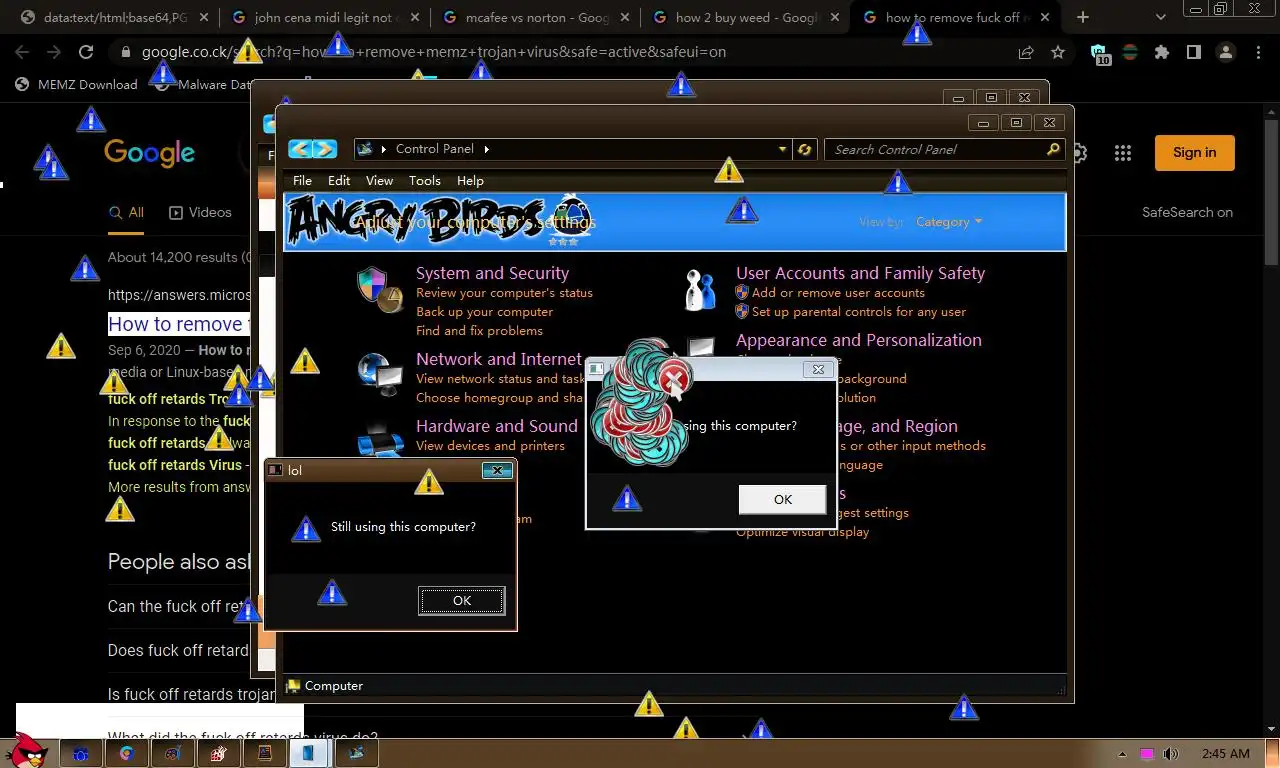
Task: Click the magenta tray icon
Action: 1147,753
